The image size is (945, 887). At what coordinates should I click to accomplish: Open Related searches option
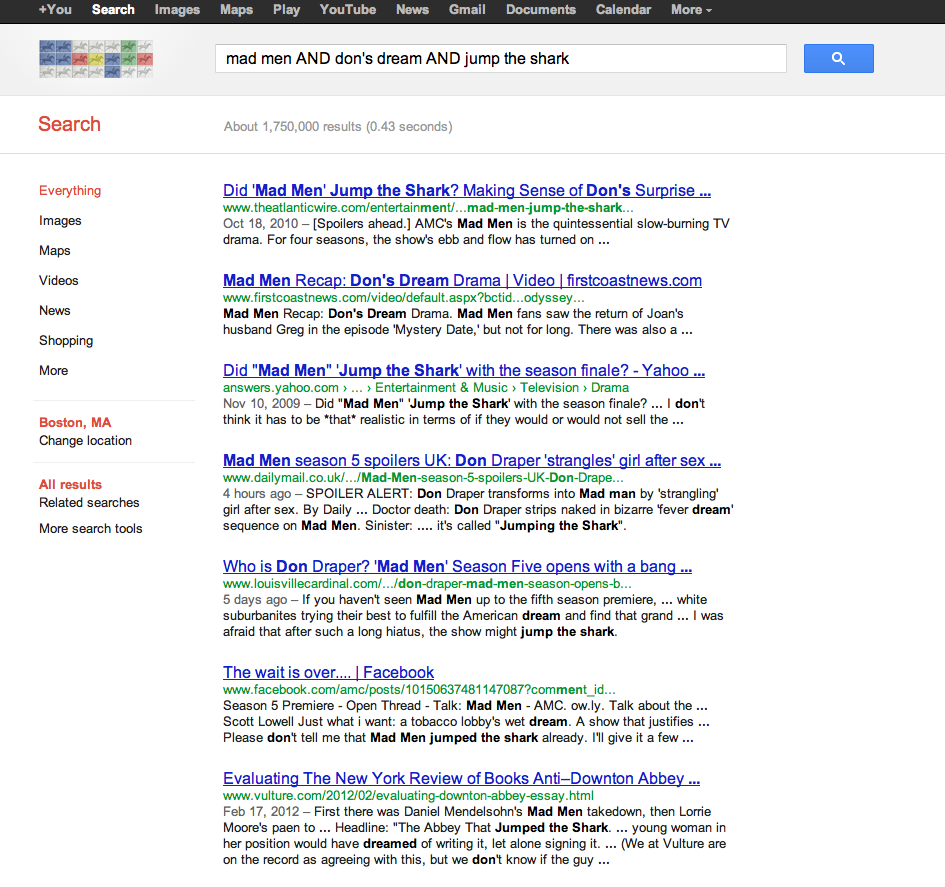pyautogui.click(x=89, y=502)
